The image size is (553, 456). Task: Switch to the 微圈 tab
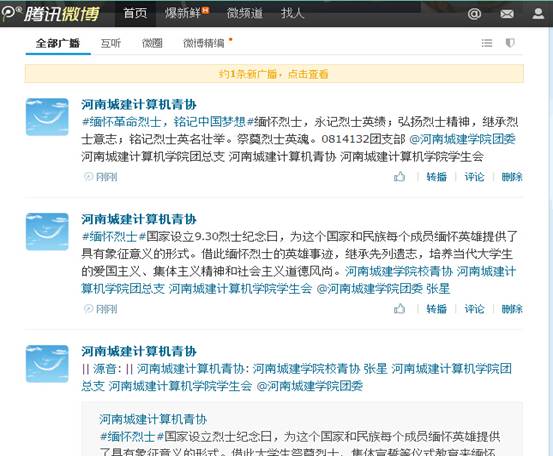point(152,43)
